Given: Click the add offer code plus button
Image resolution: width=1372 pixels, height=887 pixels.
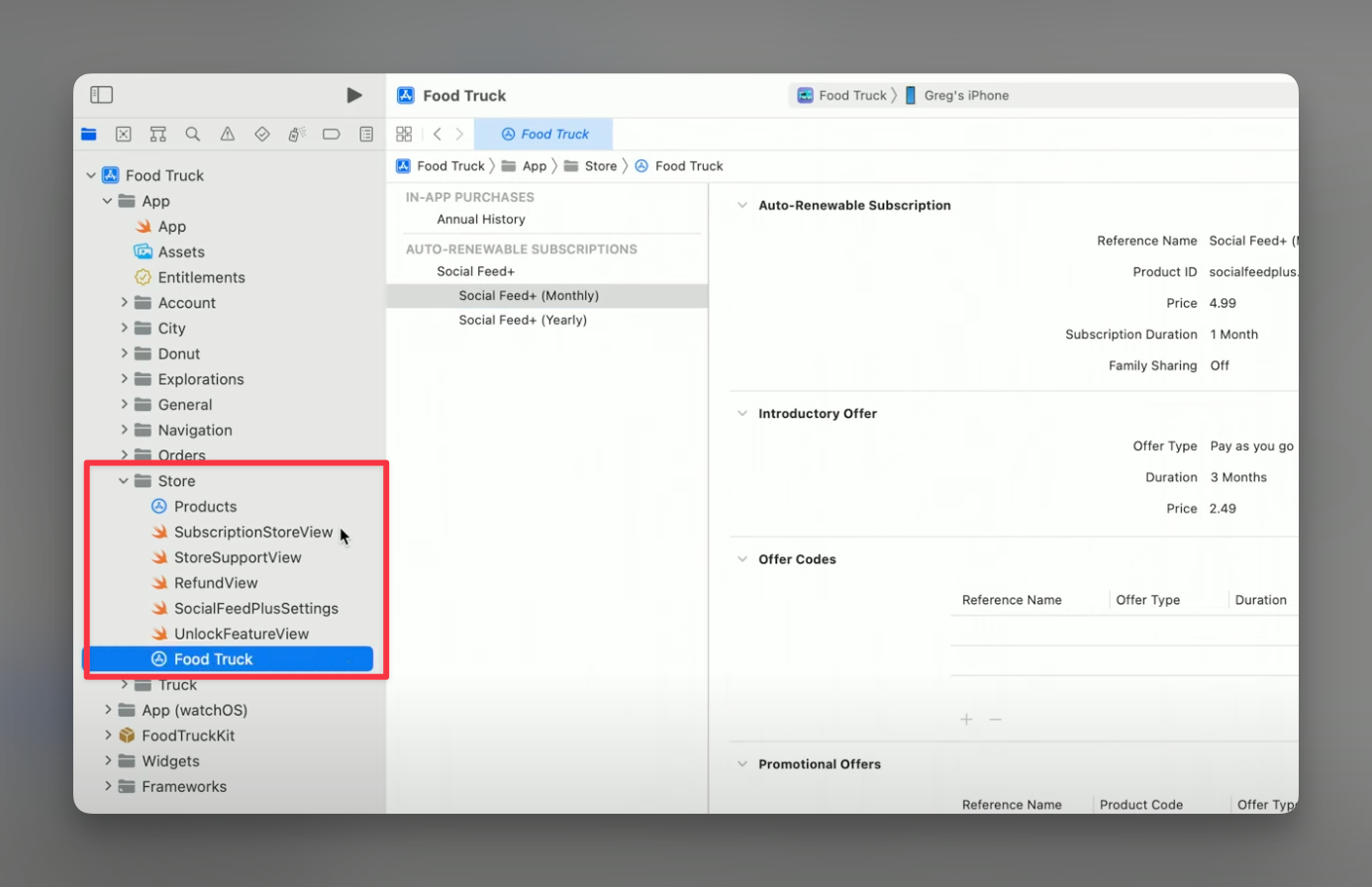Looking at the screenshot, I should pos(966,719).
